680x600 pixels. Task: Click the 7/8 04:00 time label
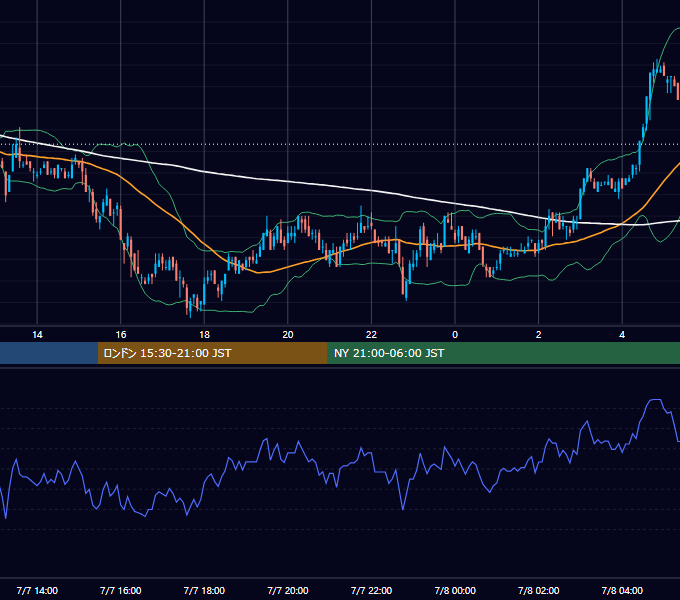click(x=622, y=591)
